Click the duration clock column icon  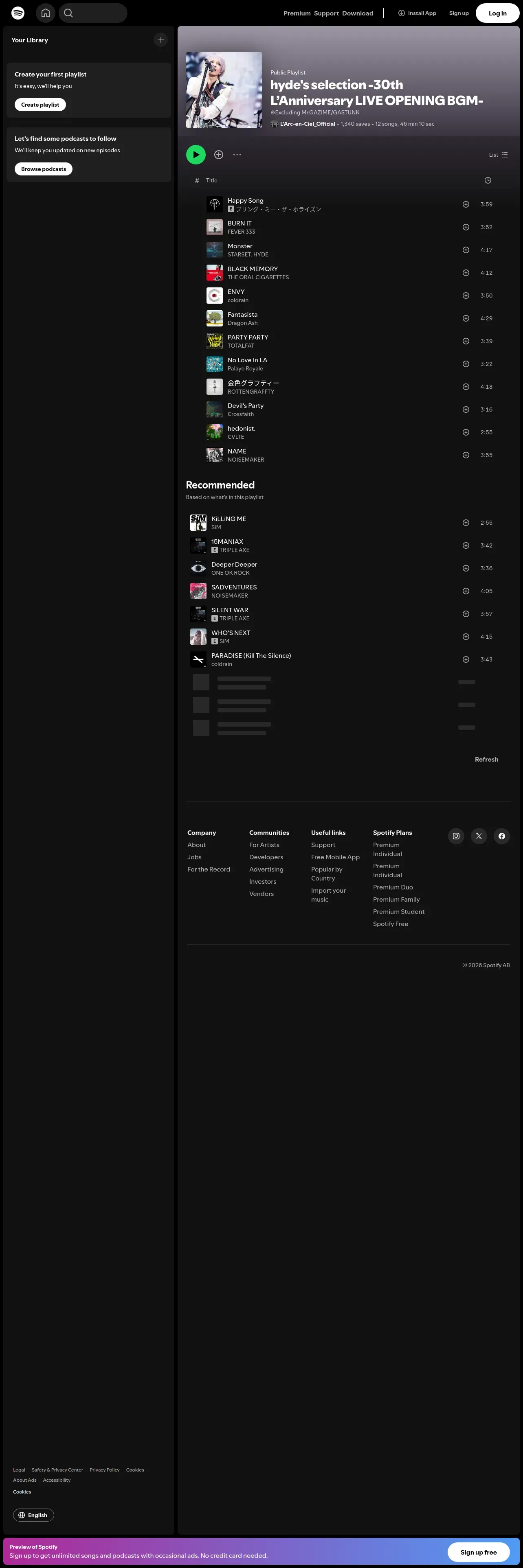[x=488, y=180]
